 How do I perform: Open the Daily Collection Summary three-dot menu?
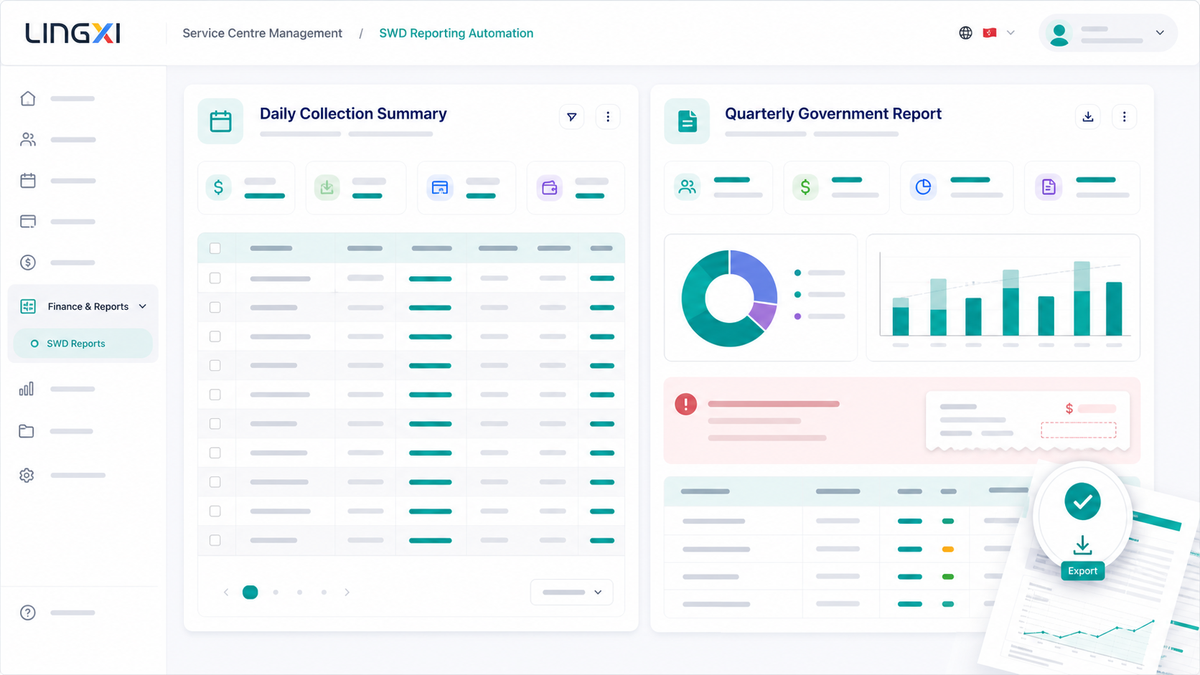[608, 117]
